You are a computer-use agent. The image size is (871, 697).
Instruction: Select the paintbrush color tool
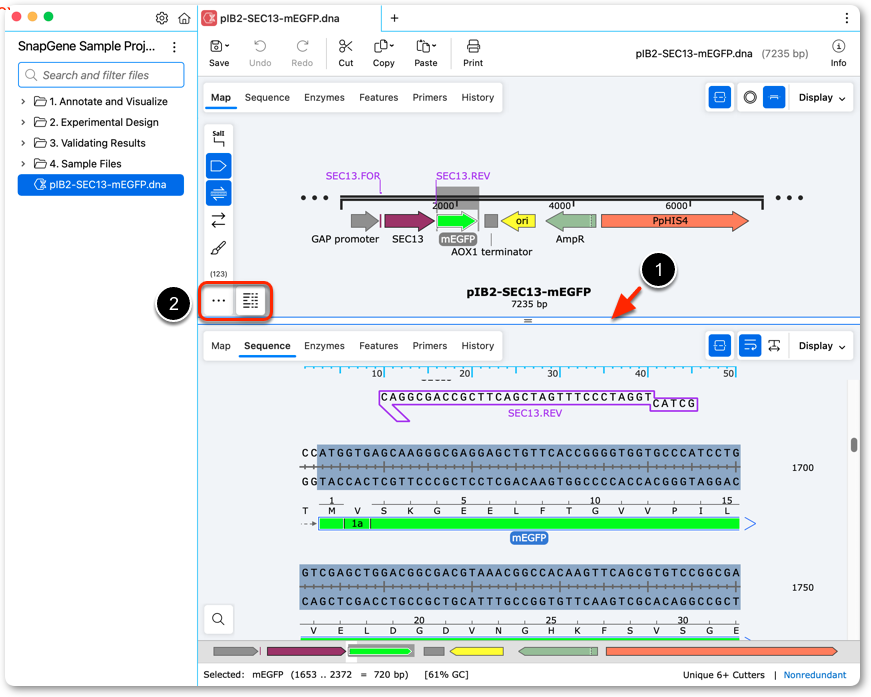point(219,248)
